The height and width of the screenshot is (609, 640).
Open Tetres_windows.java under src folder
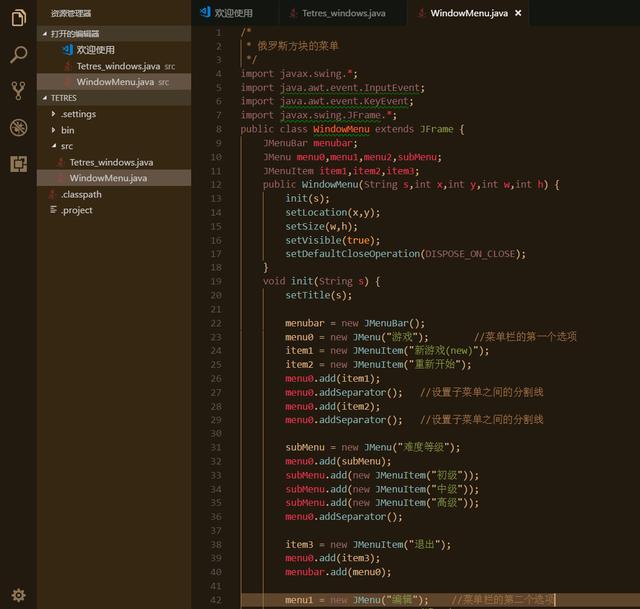pos(111,162)
